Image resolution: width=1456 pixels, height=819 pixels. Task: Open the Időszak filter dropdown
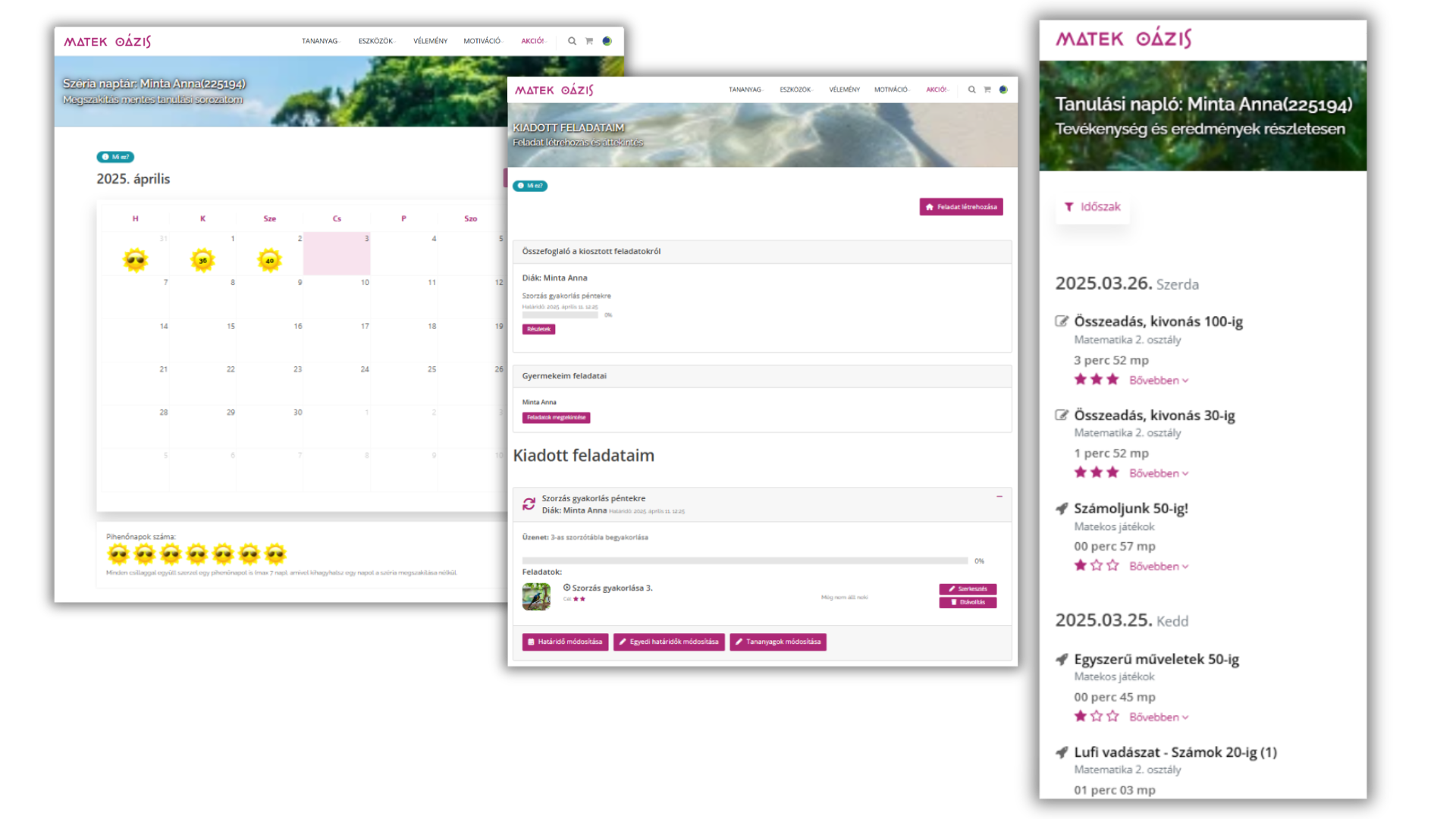tap(1093, 206)
